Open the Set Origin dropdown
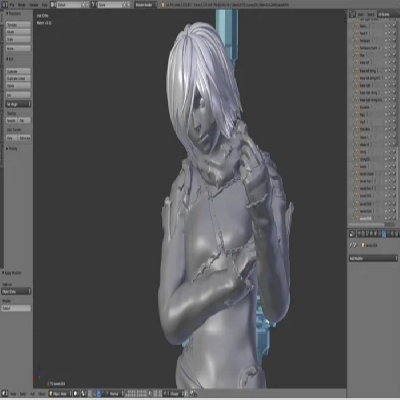400x400 pixels. [18, 104]
